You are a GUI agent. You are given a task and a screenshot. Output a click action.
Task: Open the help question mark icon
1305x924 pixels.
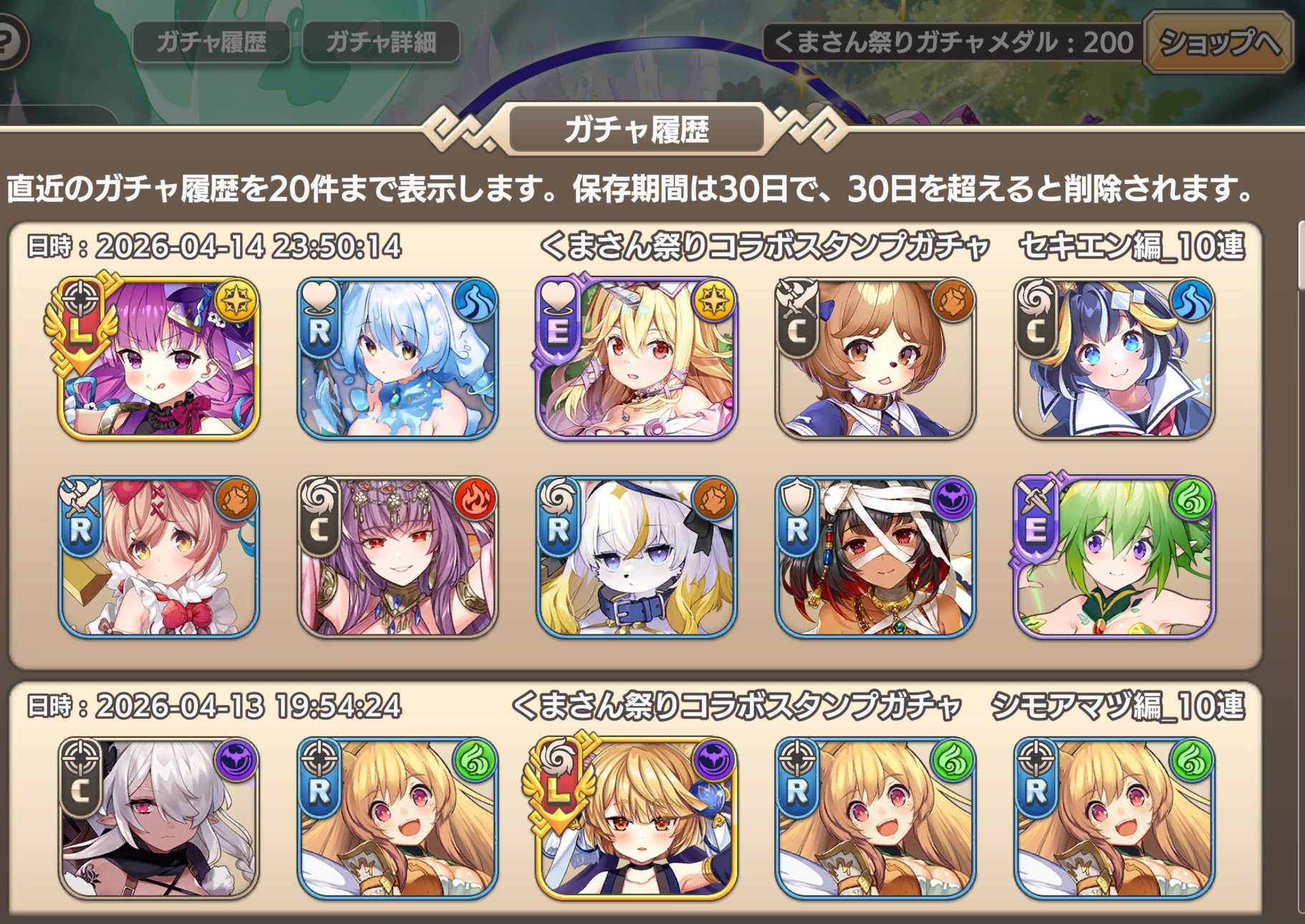[x=9, y=42]
